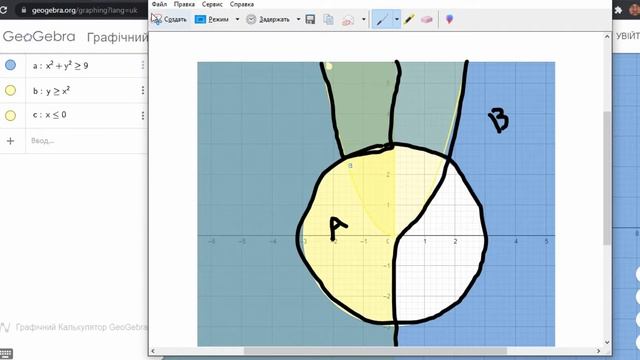The height and width of the screenshot is (360, 640).
Task: Select expression a: x² + y² ≥ 9
Action: 60,65
